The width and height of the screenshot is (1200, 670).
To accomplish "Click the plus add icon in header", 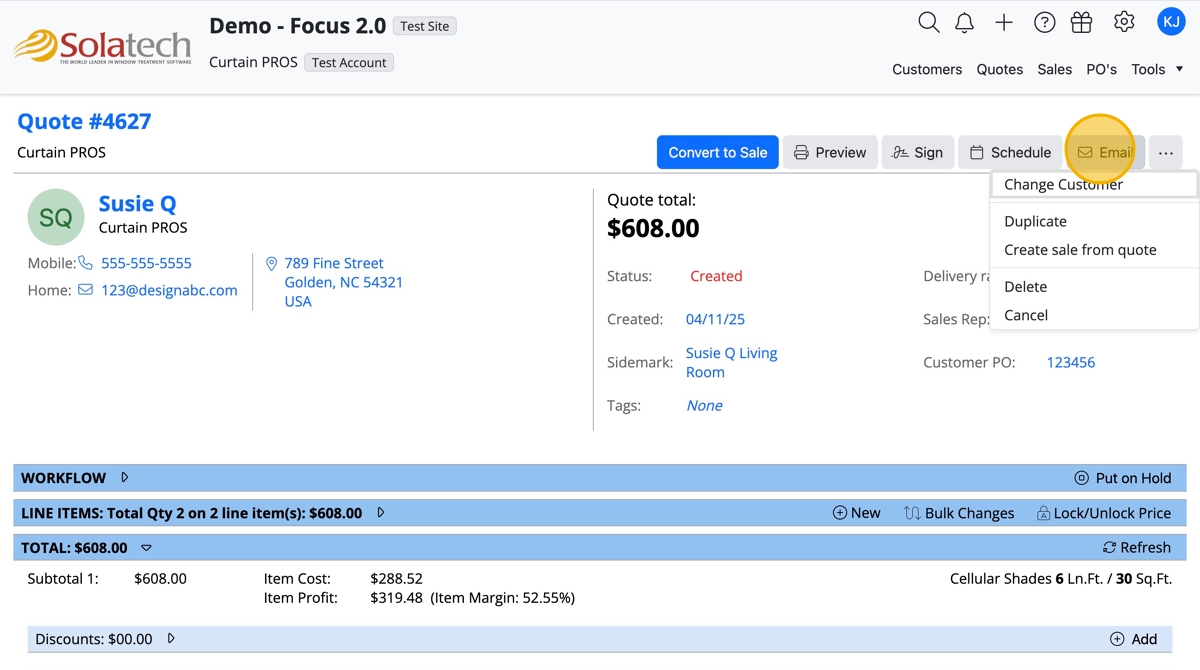I will [1004, 22].
